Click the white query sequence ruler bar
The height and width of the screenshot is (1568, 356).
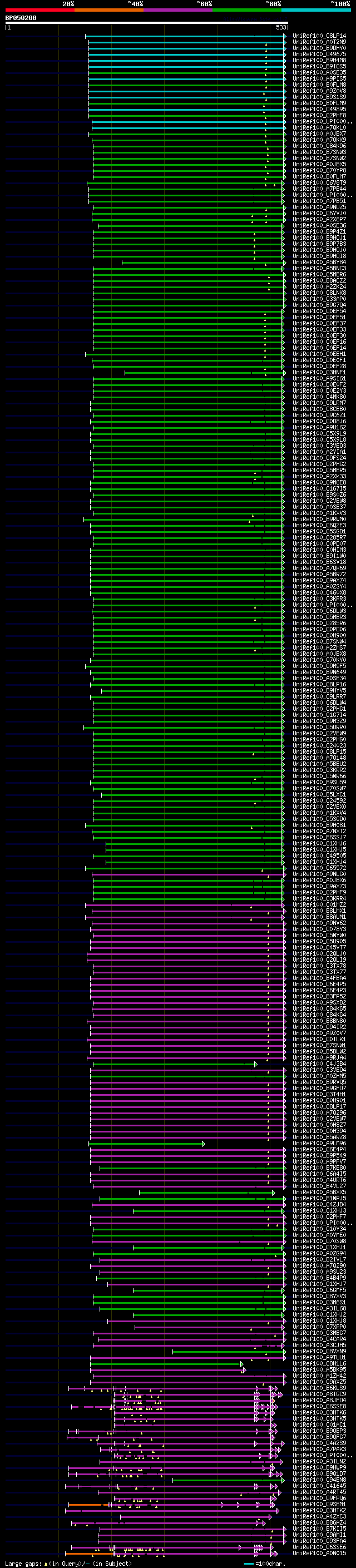tap(147, 23)
